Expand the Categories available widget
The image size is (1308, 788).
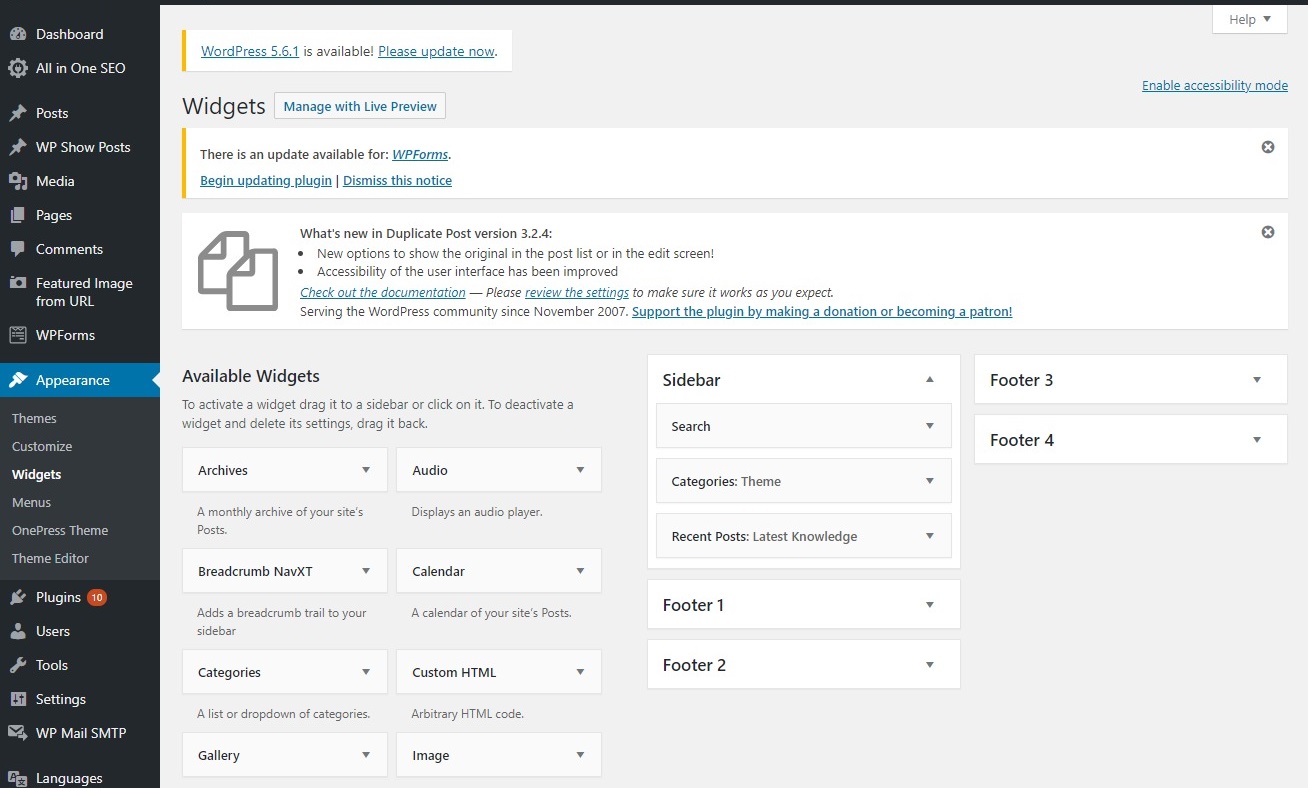366,672
